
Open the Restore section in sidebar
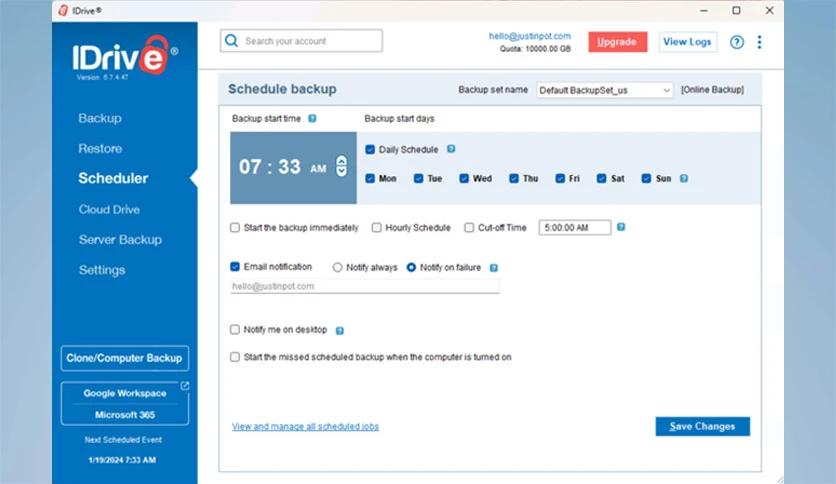(100, 148)
